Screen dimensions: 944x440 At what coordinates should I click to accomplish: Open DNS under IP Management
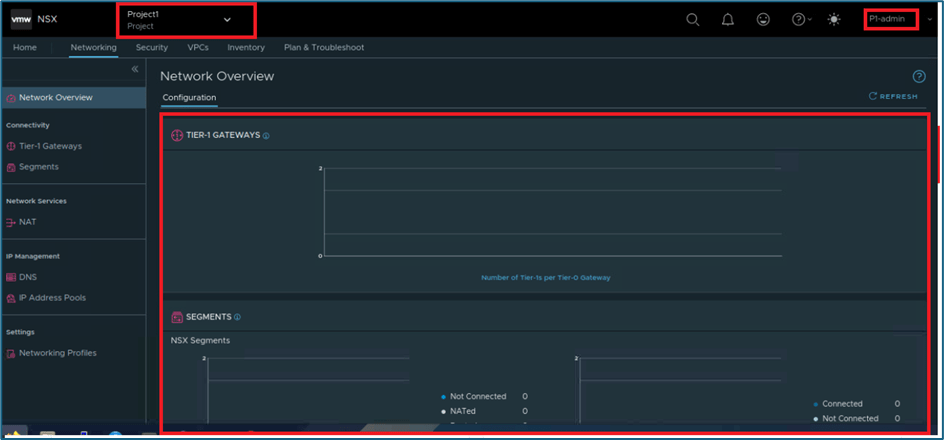(x=28, y=277)
